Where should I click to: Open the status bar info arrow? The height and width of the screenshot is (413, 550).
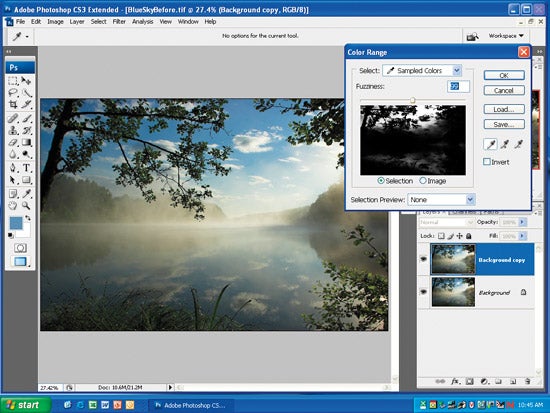click(170, 387)
